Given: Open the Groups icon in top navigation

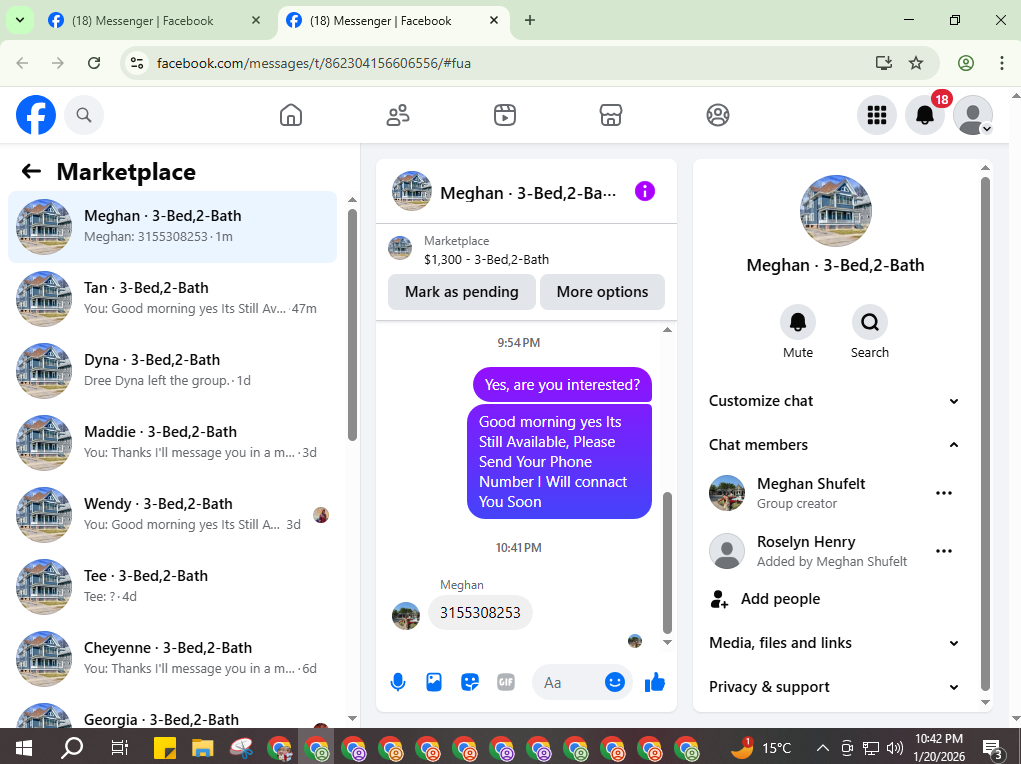Looking at the screenshot, I should pos(718,115).
